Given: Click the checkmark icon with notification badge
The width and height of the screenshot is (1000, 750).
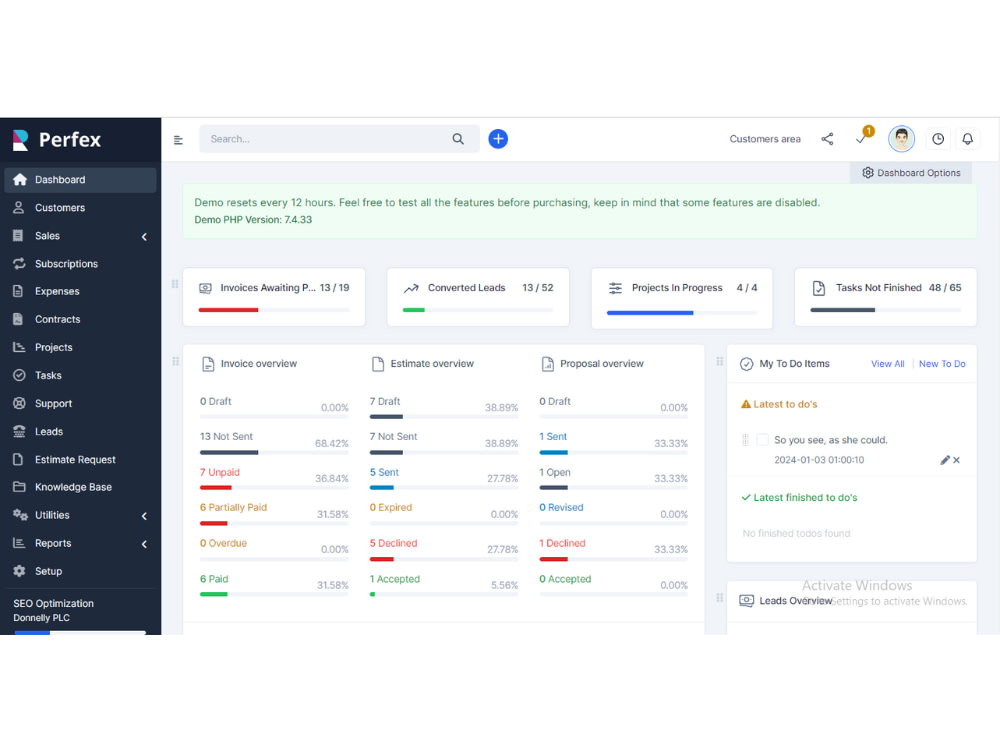Looking at the screenshot, I should tap(861, 141).
